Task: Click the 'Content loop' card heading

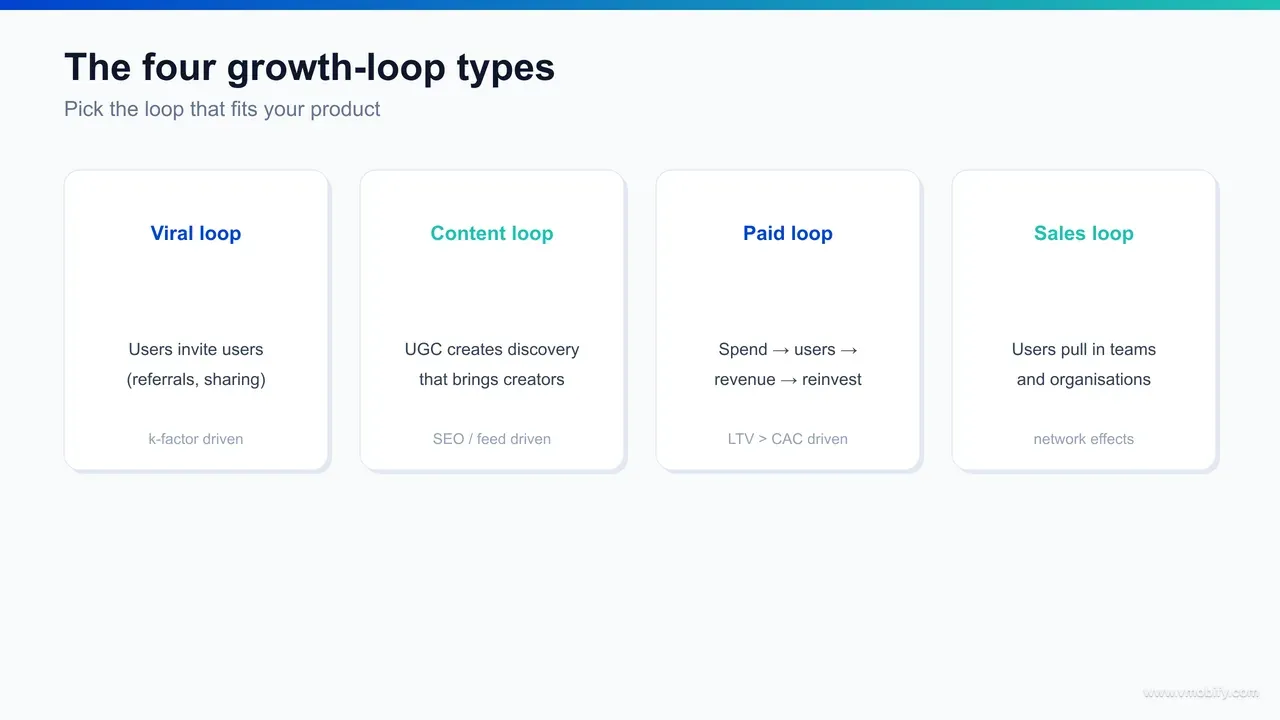Action: tap(492, 233)
